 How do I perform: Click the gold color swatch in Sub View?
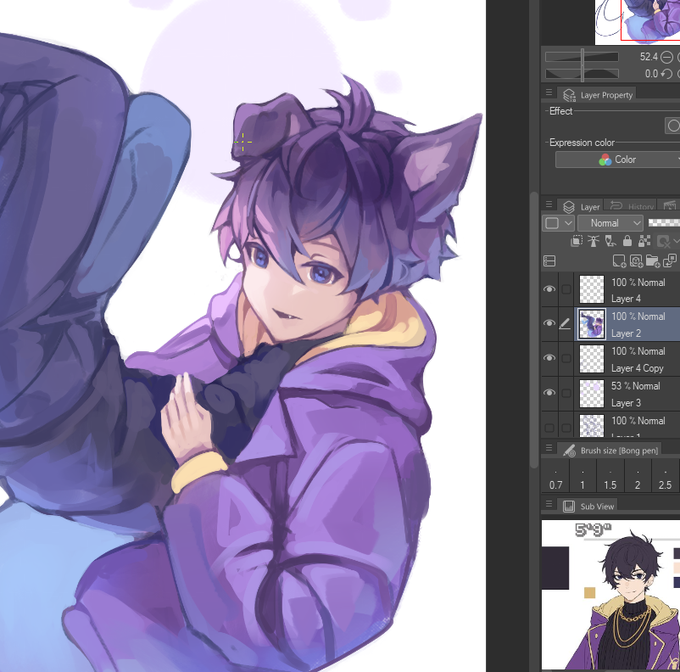click(590, 593)
